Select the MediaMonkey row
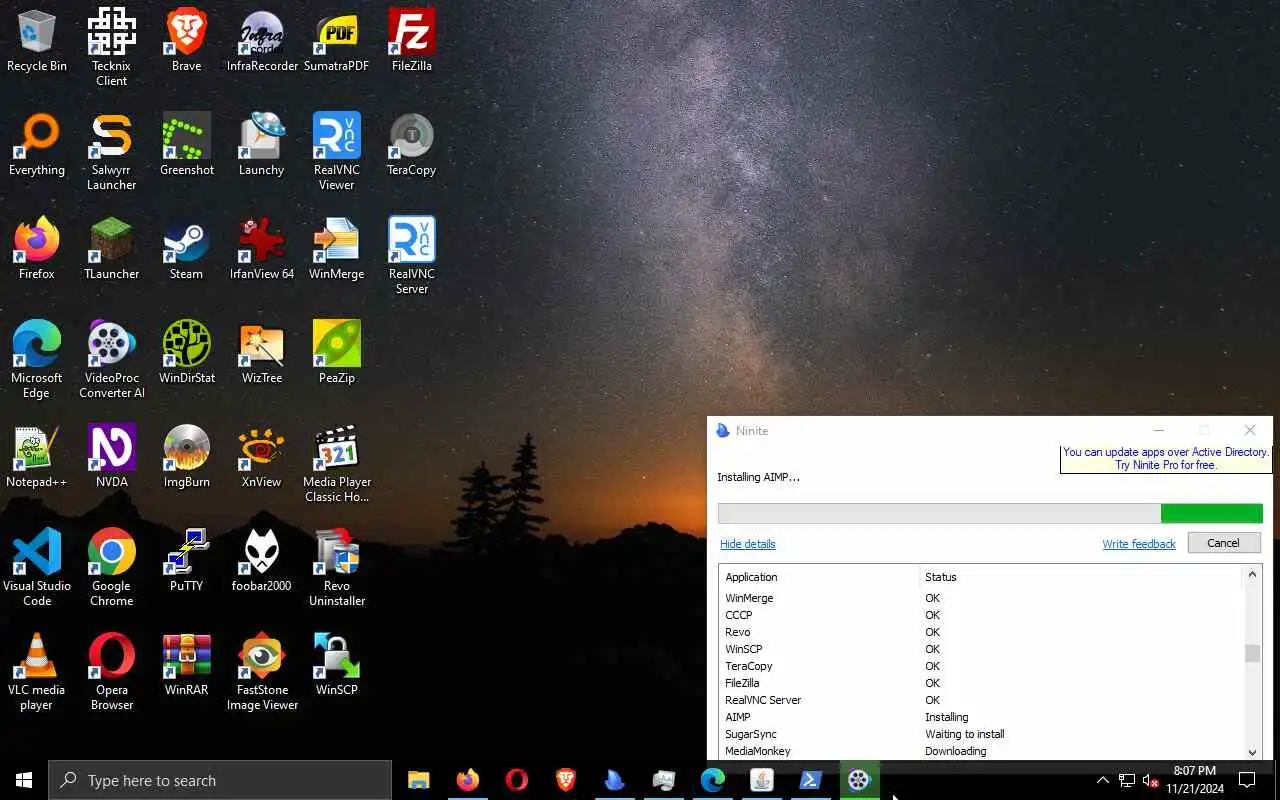 [981, 751]
